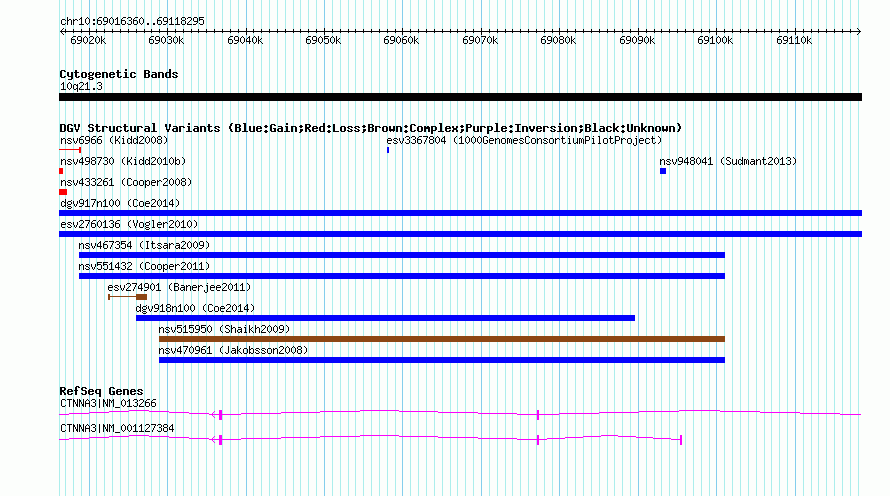Select the blue esv2760136 gain bar
This screenshot has width=890, height=496.
(460, 234)
